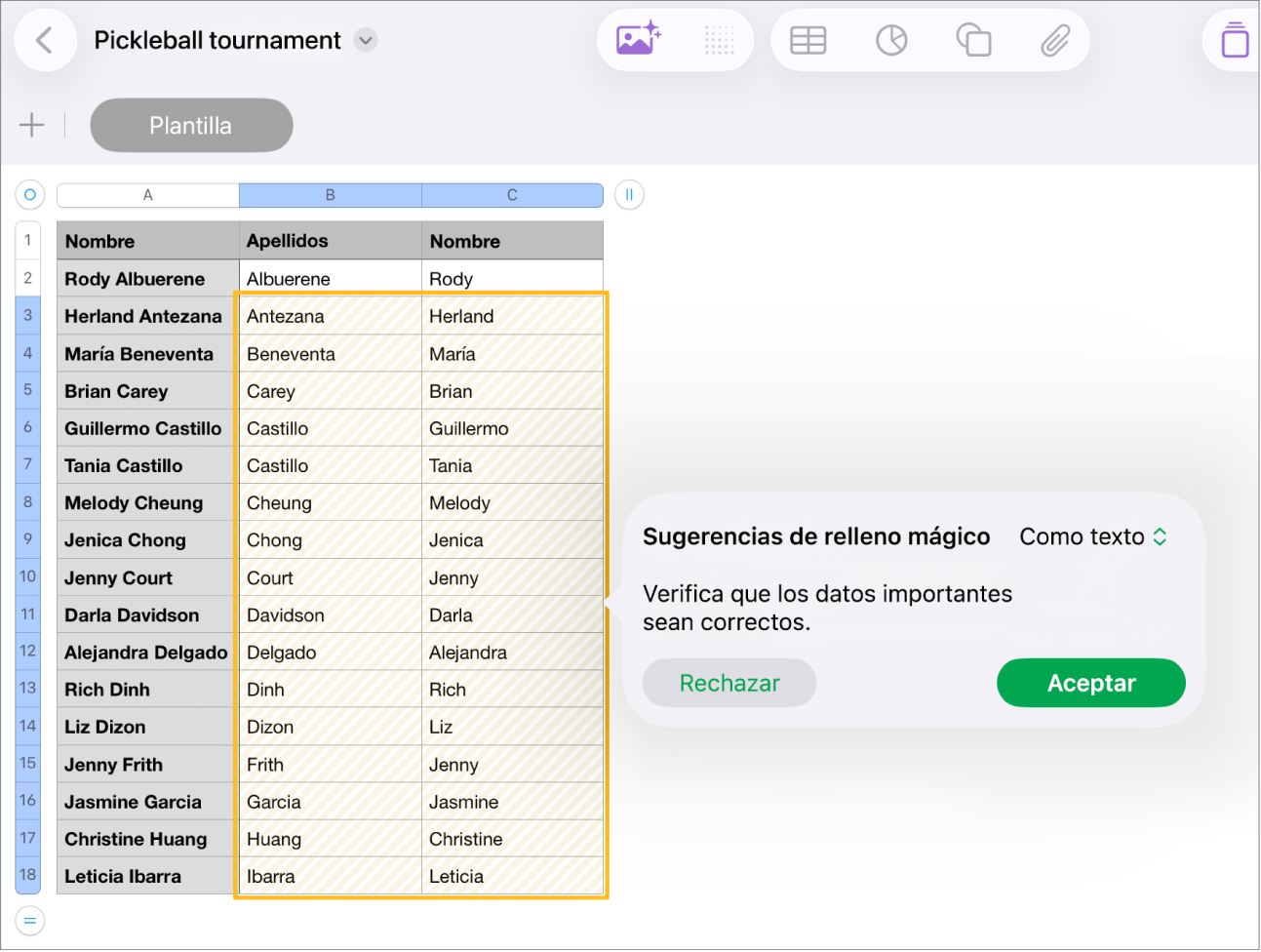Select row 18 header number
The height and width of the screenshot is (952, 1261).
(x=28, y=875)
